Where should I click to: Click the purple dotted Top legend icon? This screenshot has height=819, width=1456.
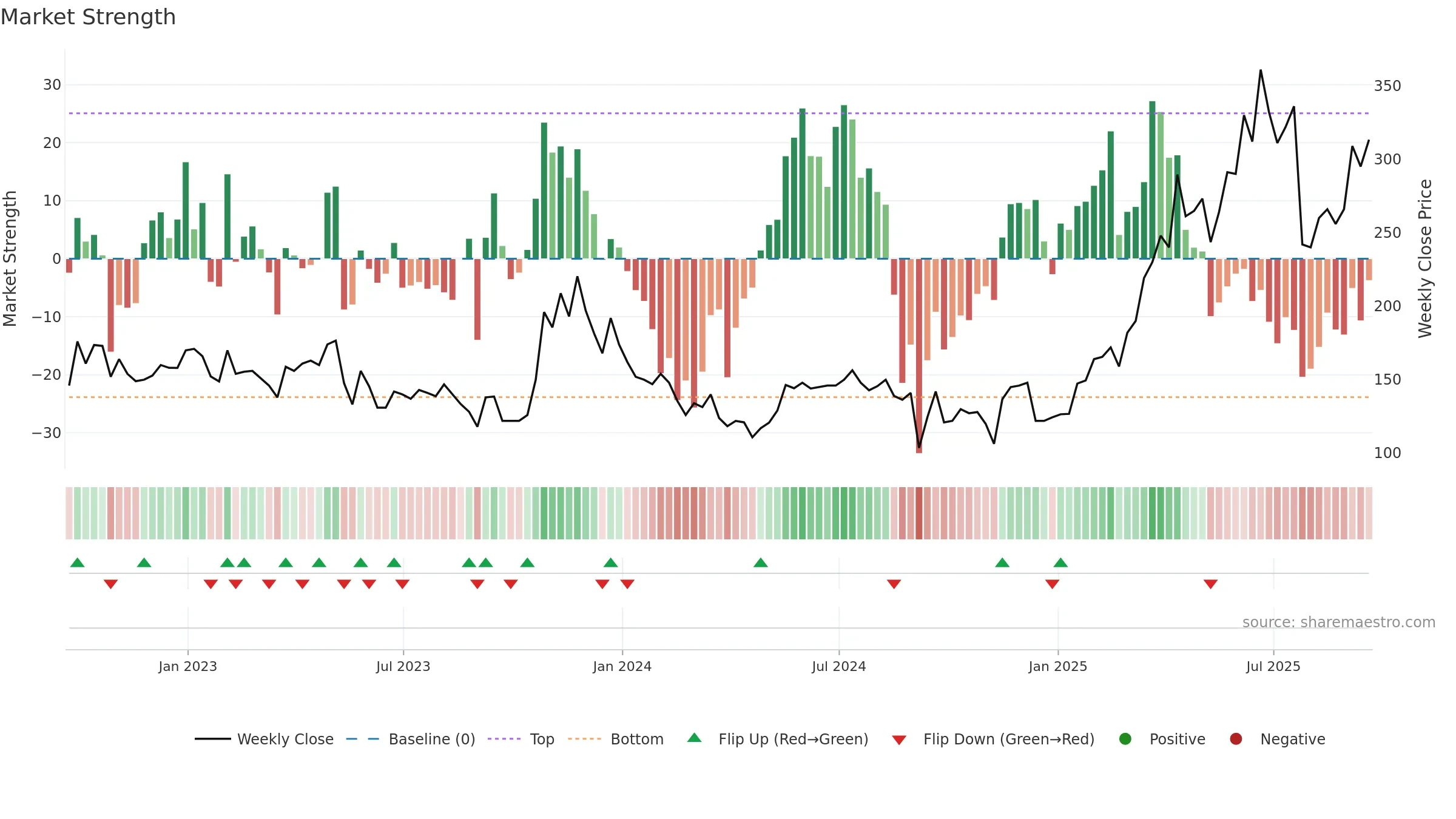click(504, 739)
